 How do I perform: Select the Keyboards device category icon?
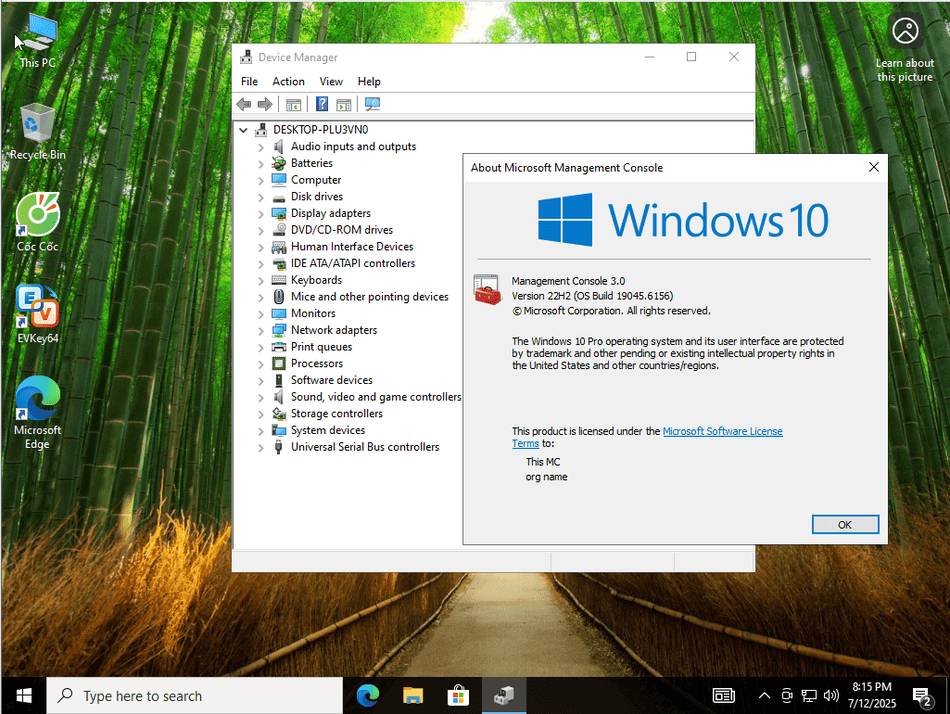[279, 280]
